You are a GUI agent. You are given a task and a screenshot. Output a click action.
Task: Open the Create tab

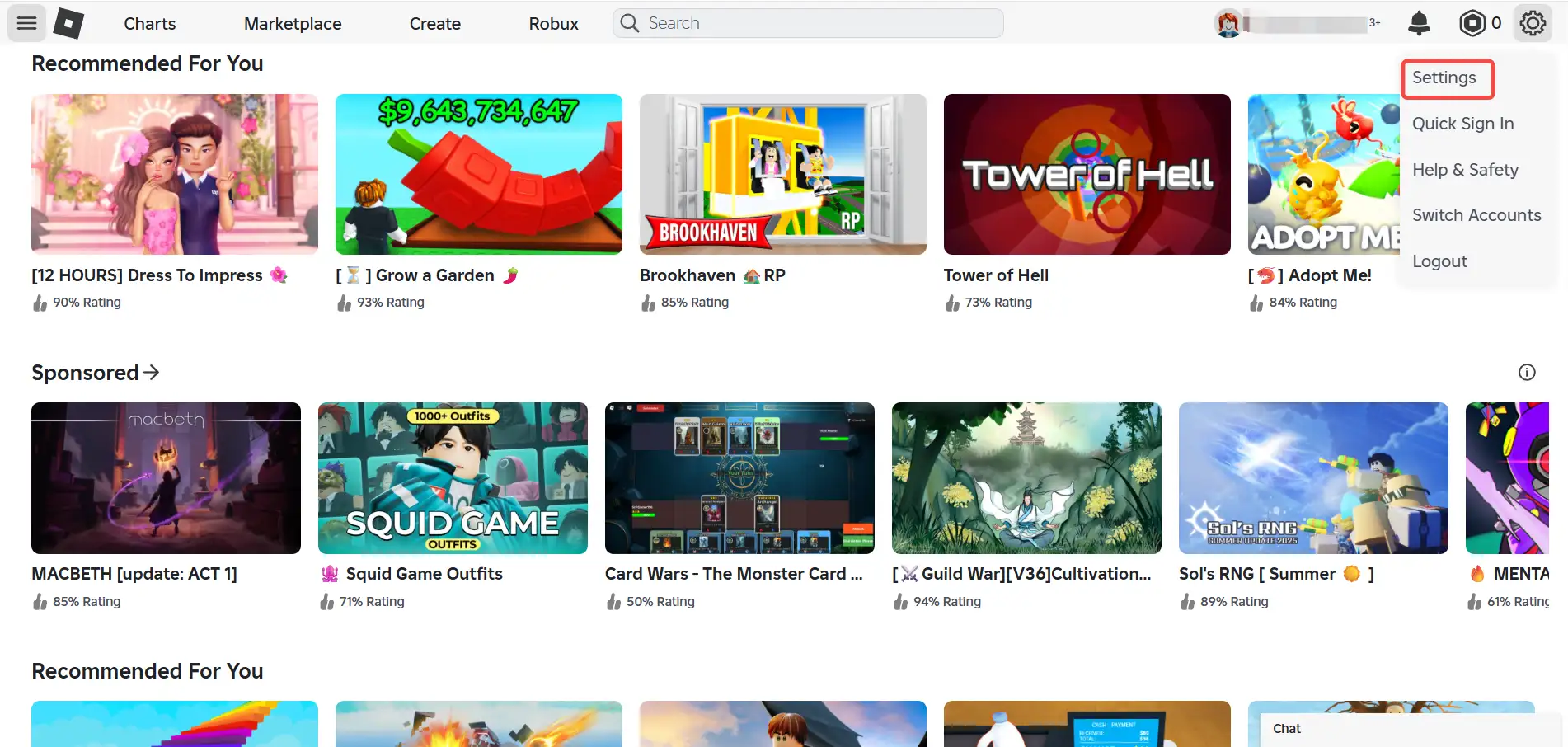click(x=435, y=24)
